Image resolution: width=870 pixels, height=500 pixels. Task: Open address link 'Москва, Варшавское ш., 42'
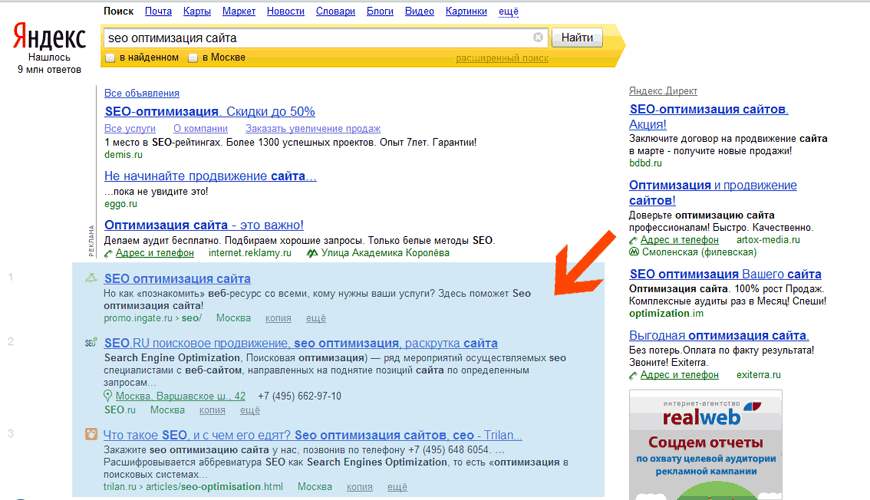[180, 396]
